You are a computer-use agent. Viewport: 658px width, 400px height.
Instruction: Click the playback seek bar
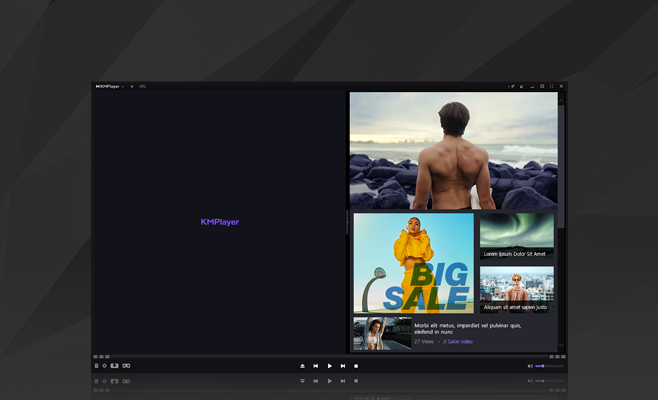(x=329, y=357)
